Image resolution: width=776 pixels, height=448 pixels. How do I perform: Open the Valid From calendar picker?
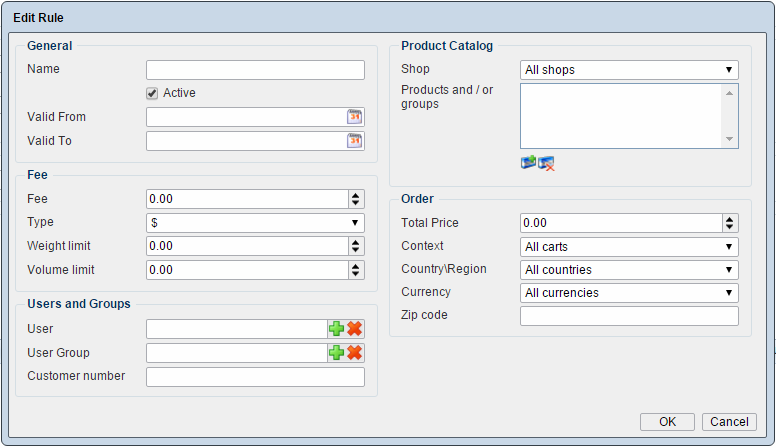tap(354, 117)
